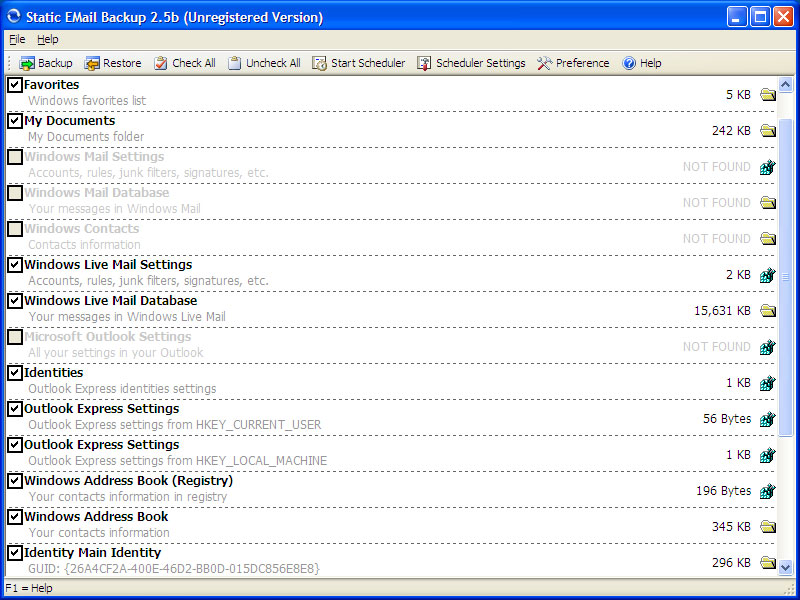Click 'Windows favorites list' description
The image size is (800, 600).
(87, 101)
